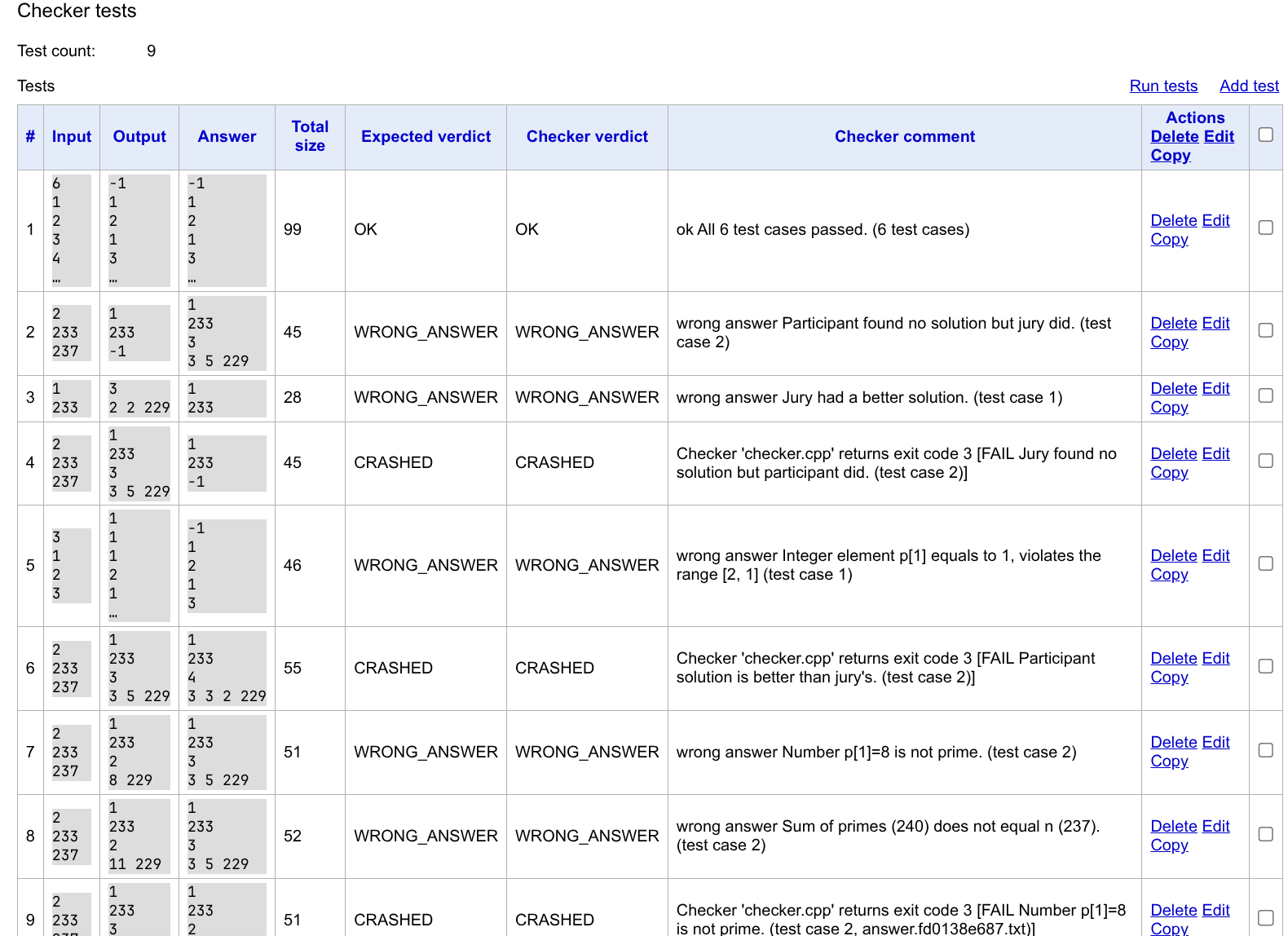Image resolution: width=1288 pixels, height=936 pixels.
Task: Click the Add test link
Action: coord(1248,86)
